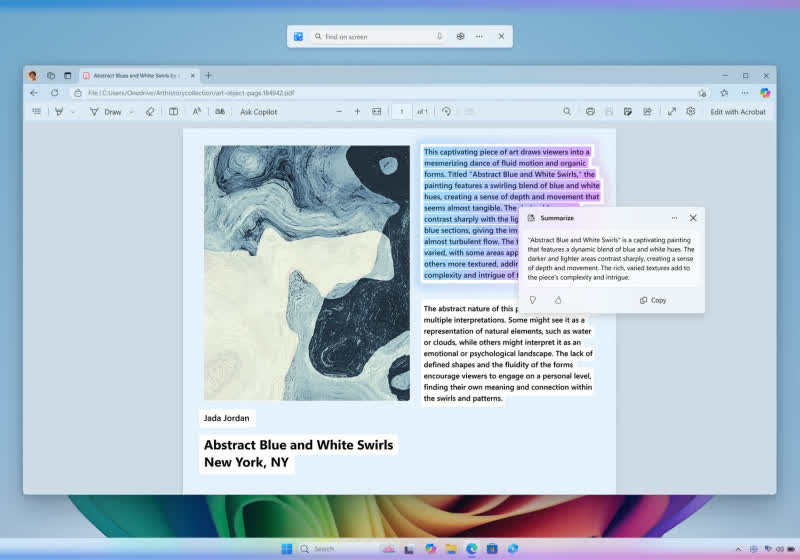Click the Copy button in Summarize
This screenshot has width=800, height=560.
(653, 300)
